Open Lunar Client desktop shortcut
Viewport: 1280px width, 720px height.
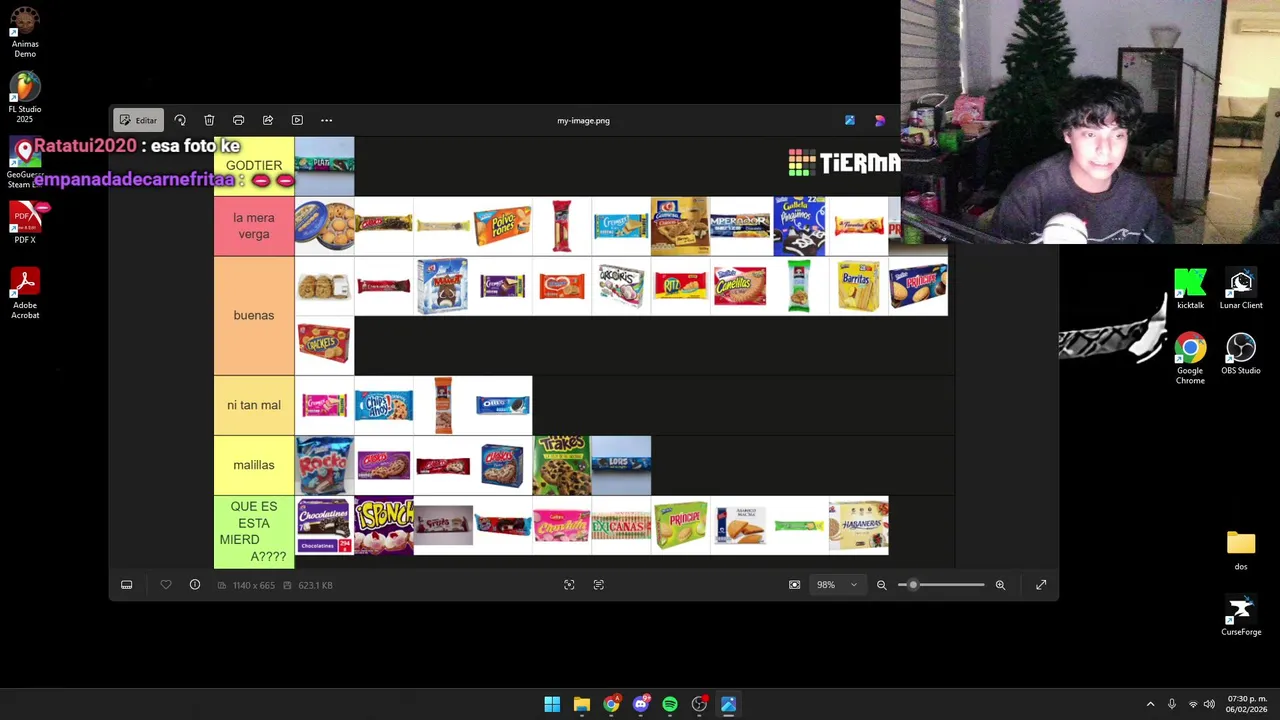(1241, 289)
